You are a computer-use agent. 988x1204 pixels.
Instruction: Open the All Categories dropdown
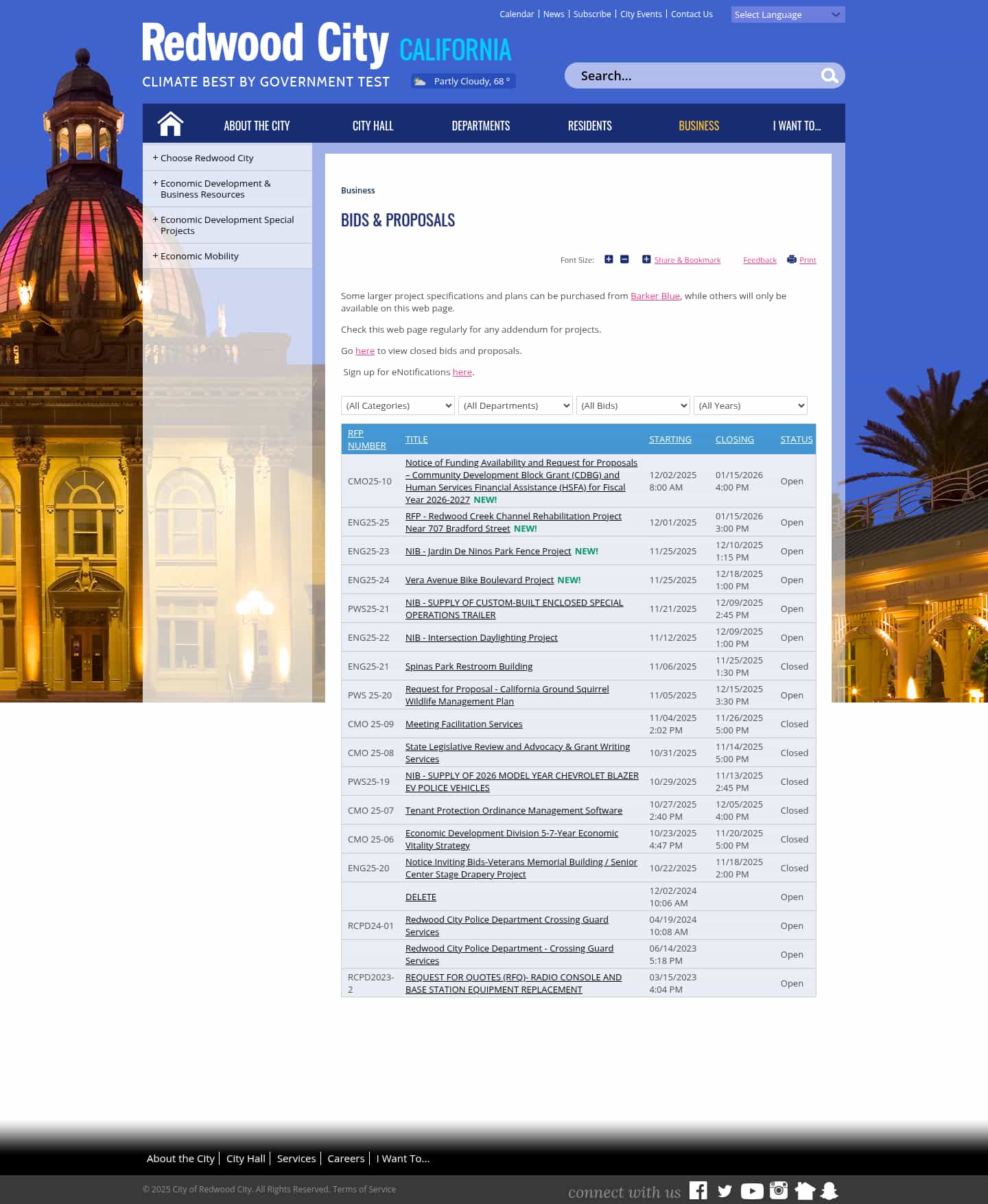click(x=398, y=405)
